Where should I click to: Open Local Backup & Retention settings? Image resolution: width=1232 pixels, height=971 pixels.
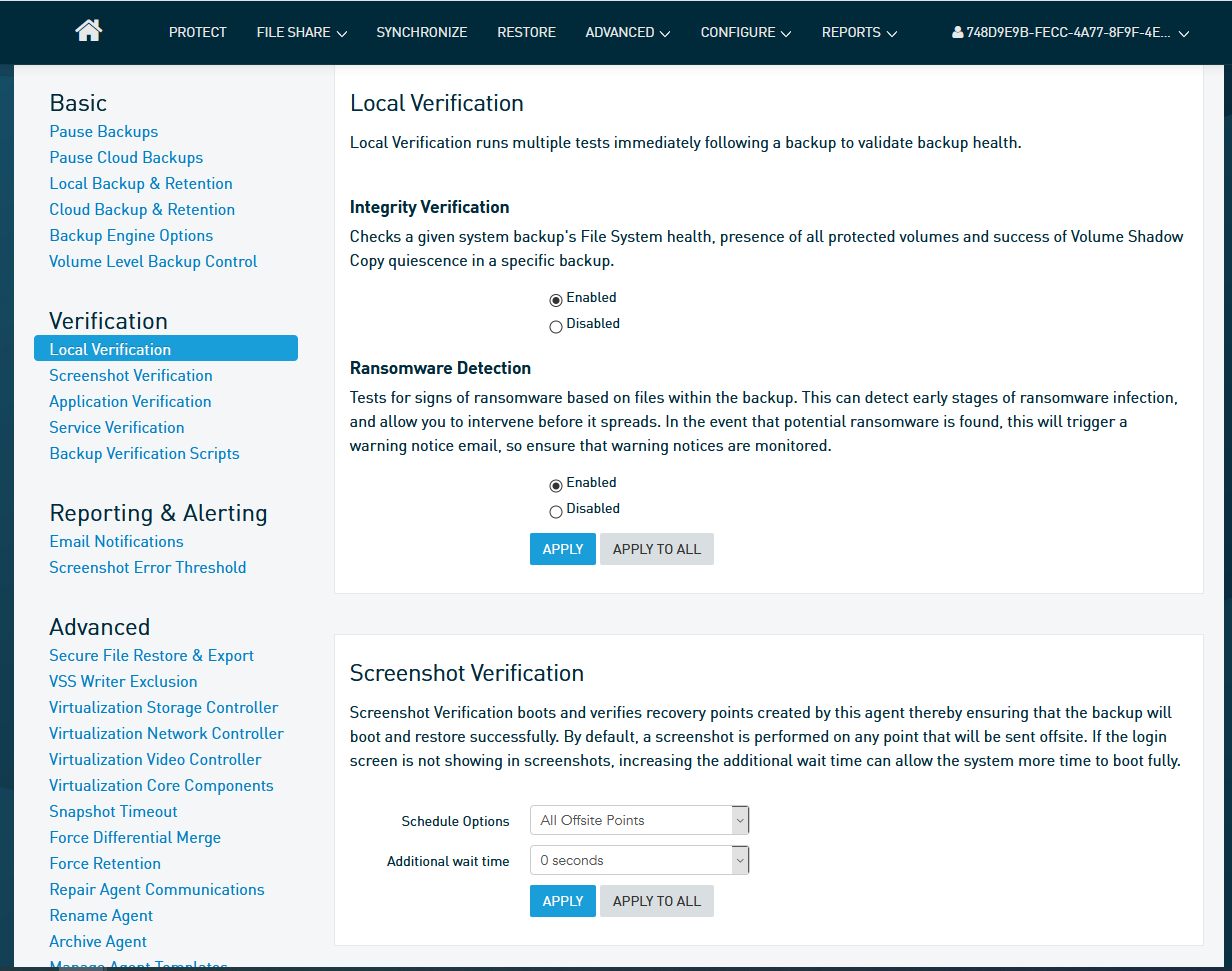pyautogui.click(x=141, y=183)
